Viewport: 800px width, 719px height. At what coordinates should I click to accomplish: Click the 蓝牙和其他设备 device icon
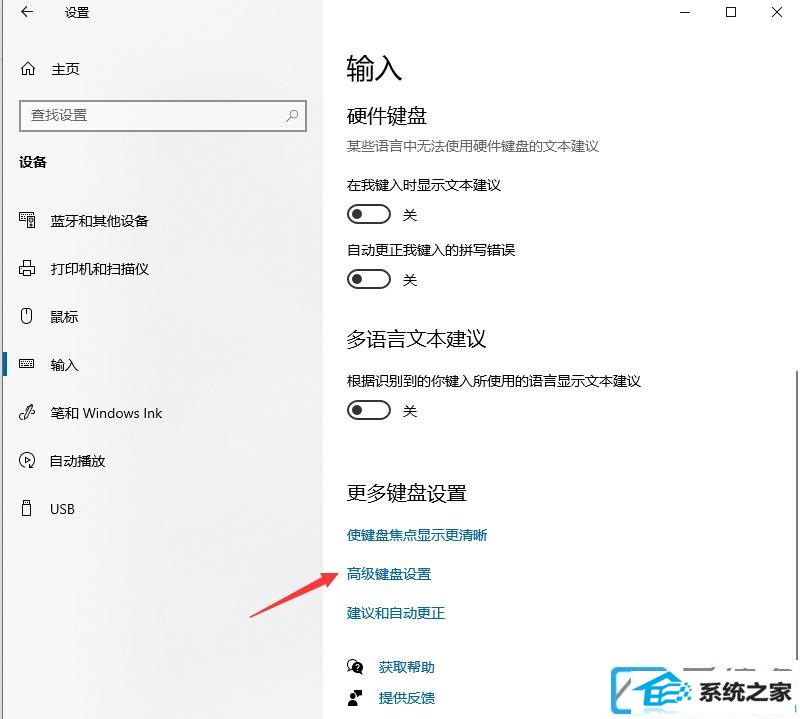click(x=27, y=220)
